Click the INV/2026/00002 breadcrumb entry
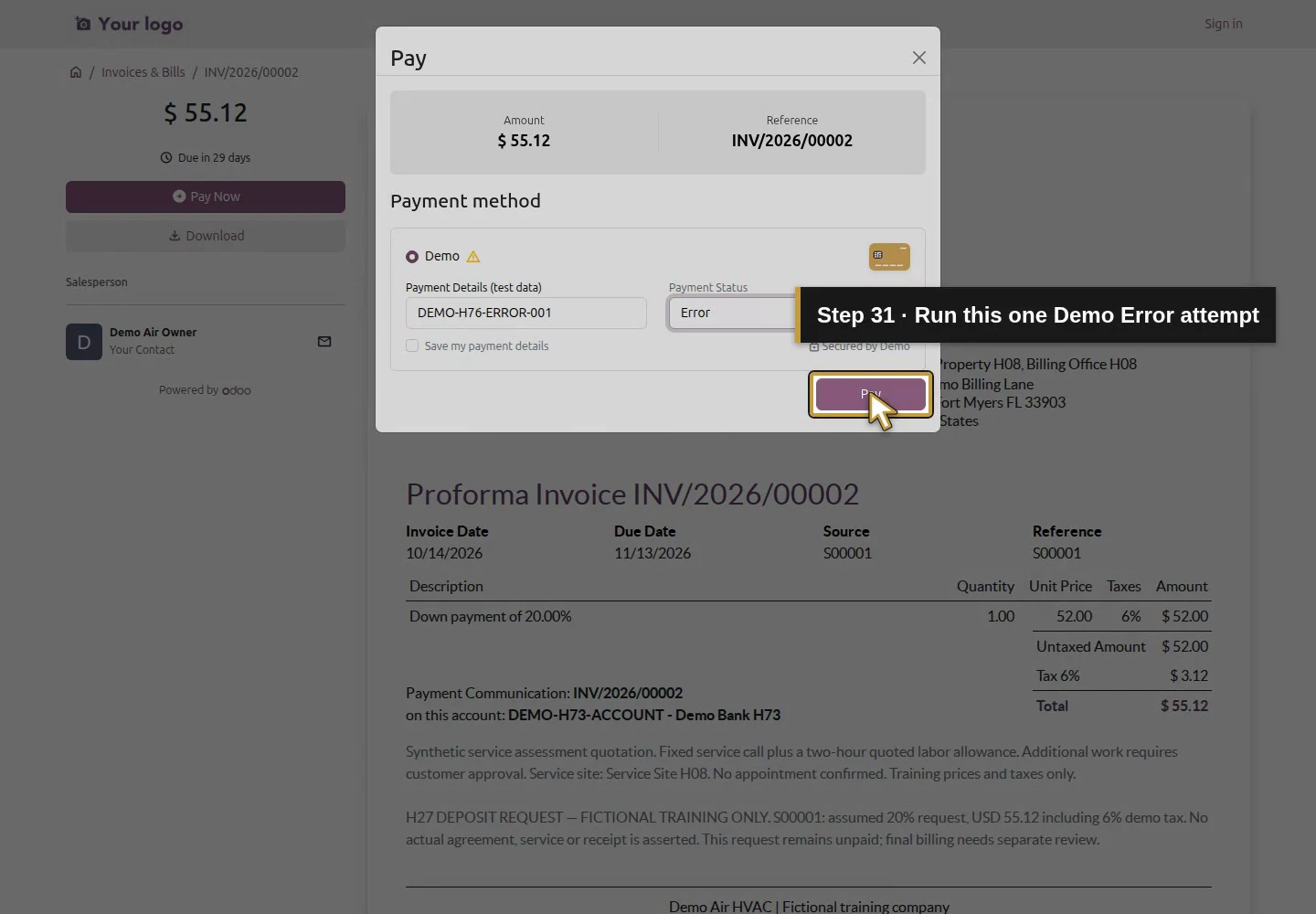The width and height of the screenshot is (1316, 914). pos(251,72)
